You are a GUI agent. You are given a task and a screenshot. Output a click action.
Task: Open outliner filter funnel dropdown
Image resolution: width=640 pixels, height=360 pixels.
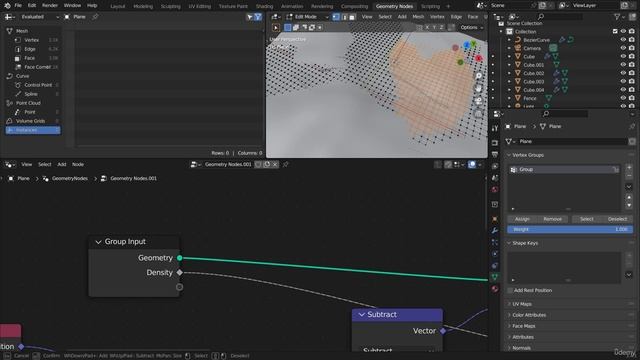click(620, 17)
